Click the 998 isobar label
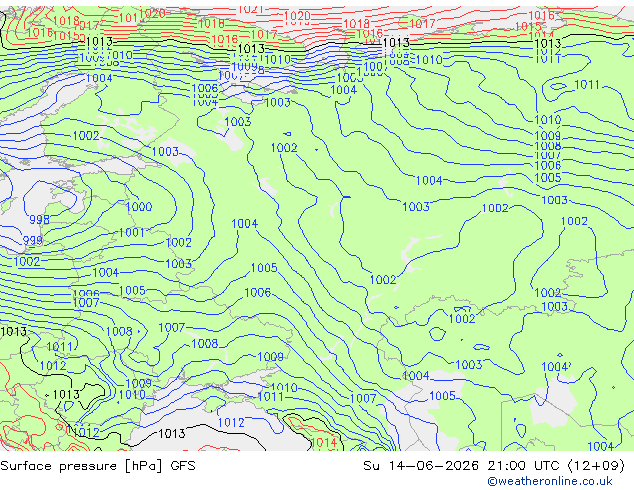 coord(40,220)
